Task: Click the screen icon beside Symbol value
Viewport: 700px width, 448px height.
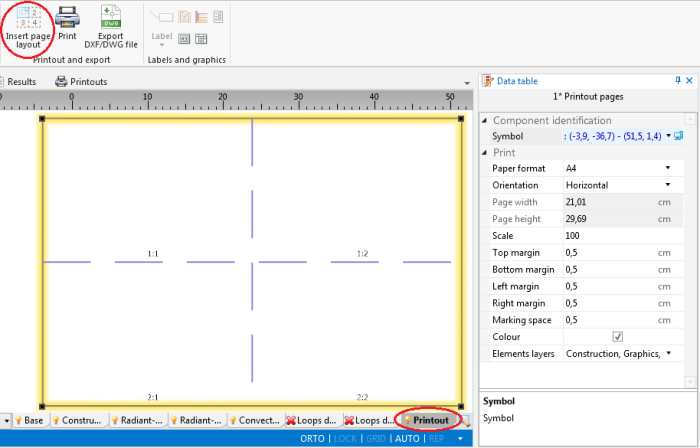Action: click(679, 136)
